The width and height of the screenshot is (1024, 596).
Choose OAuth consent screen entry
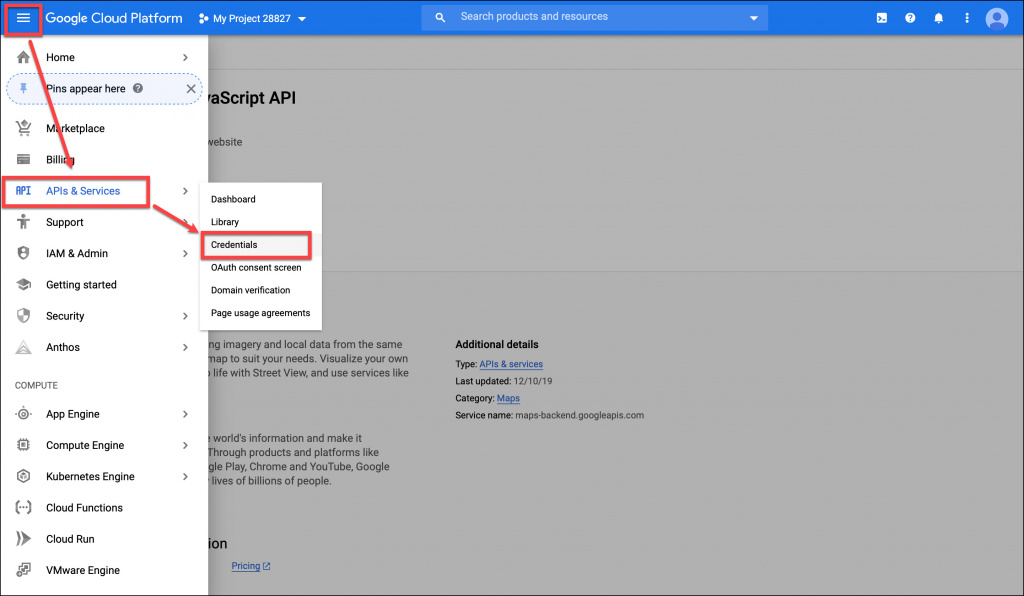tap(255, 268)
